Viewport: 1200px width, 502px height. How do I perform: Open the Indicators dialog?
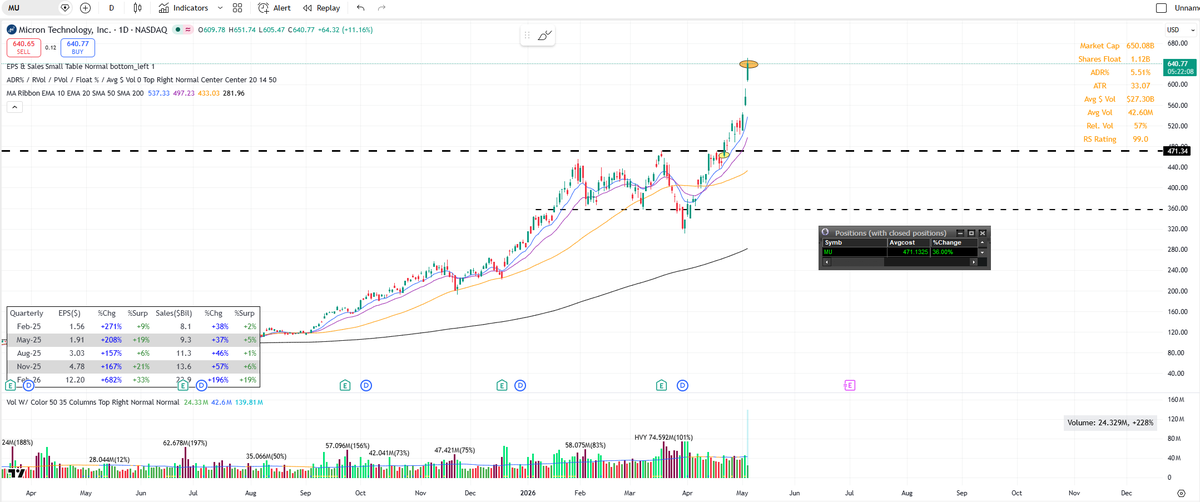184,8
